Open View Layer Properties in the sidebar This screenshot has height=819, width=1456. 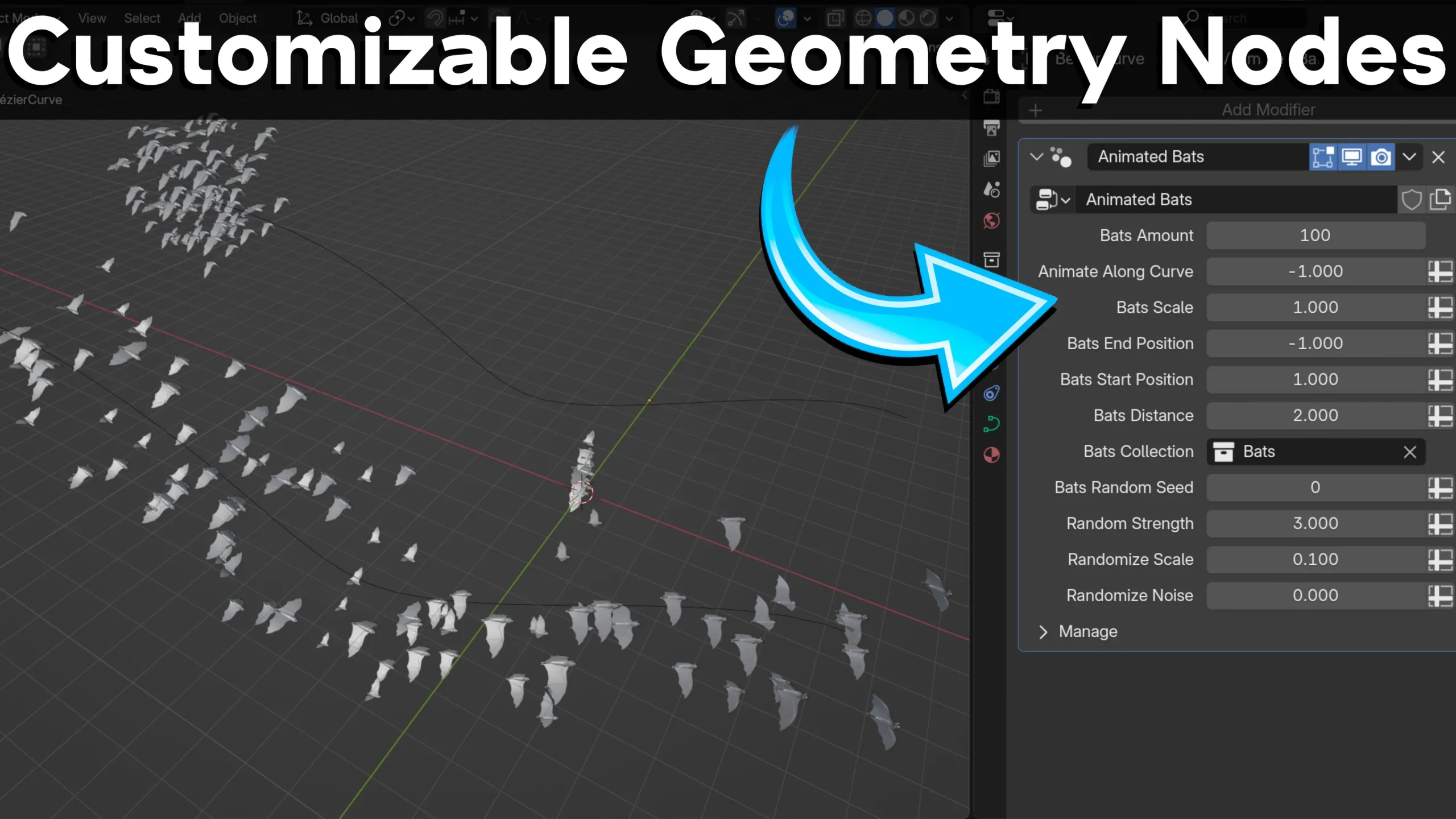(x=991, y=158)
